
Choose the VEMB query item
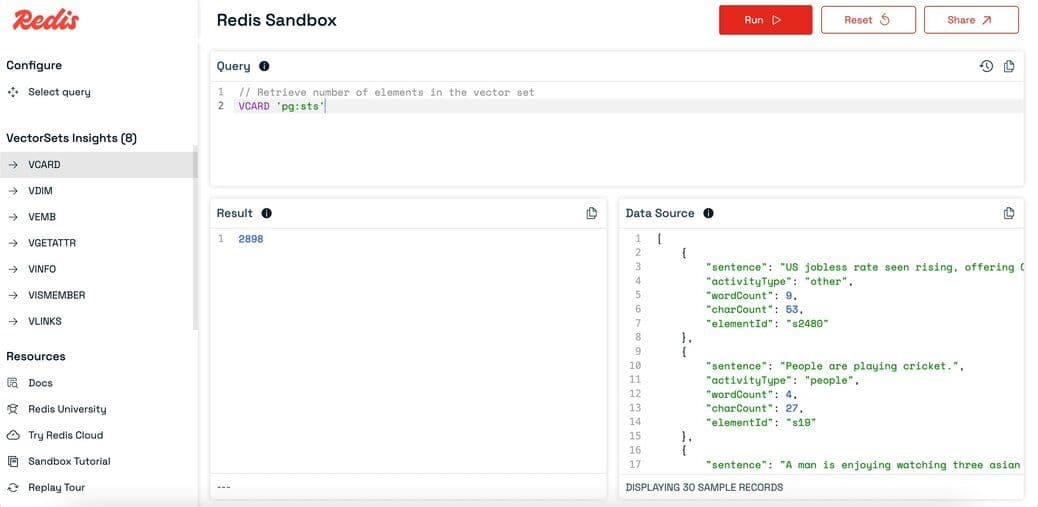(42, 217)
